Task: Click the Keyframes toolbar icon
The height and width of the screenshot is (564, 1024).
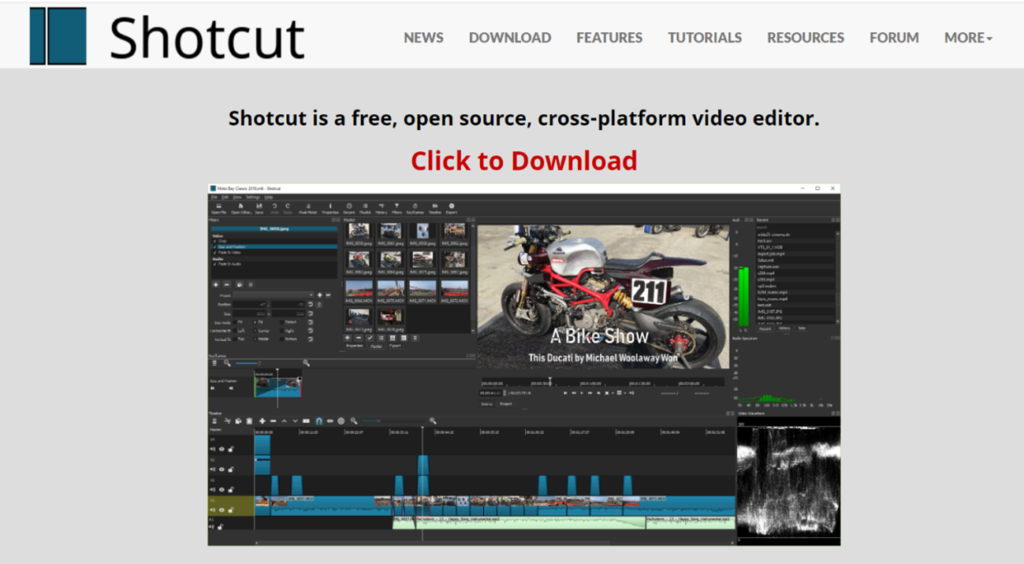Action: coord(415,208)
